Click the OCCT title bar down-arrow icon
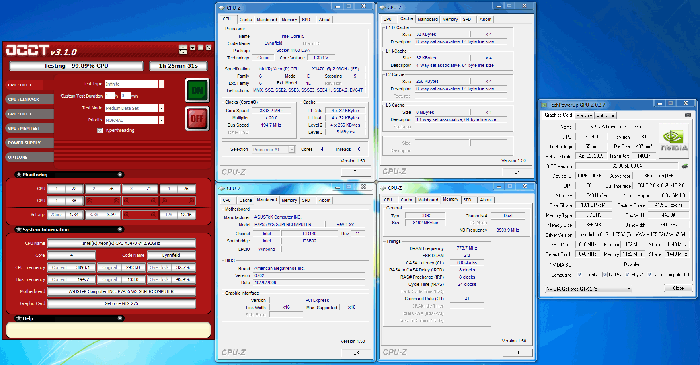 coord(192,48)
